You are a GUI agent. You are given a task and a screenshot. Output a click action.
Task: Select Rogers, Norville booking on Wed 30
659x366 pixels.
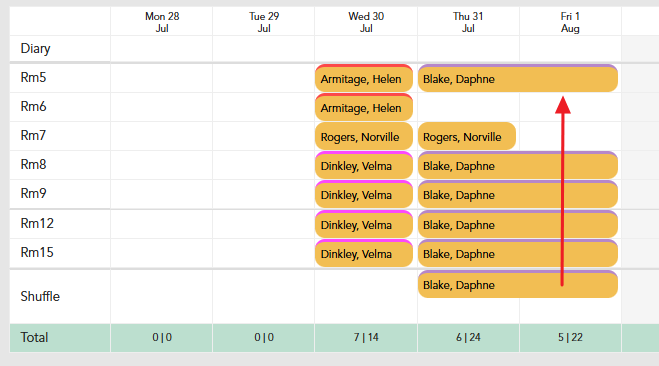364,136
